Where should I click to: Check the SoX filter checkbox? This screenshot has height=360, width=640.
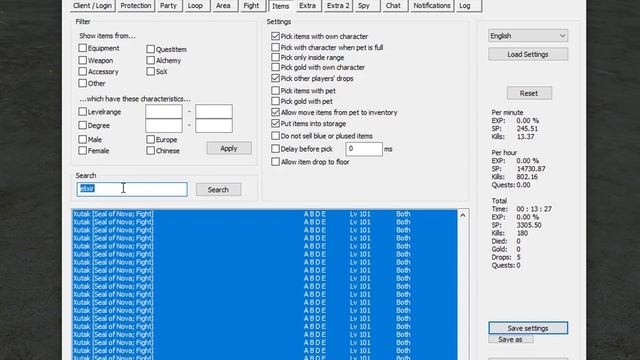[x=150, y=71]
